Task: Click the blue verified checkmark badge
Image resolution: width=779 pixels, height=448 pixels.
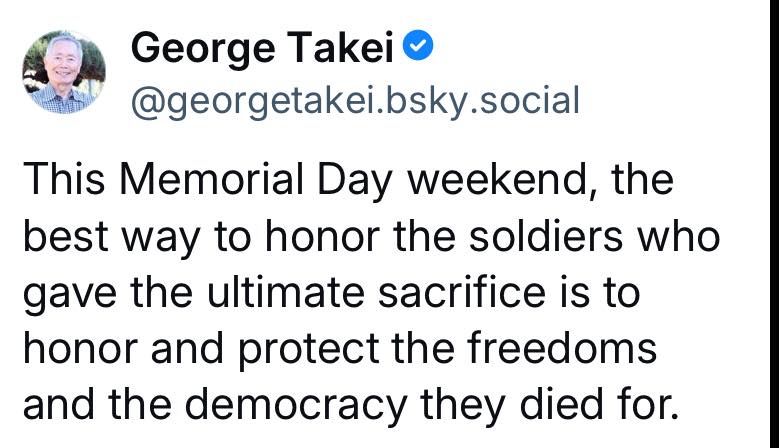Action: tap(419, 46)
